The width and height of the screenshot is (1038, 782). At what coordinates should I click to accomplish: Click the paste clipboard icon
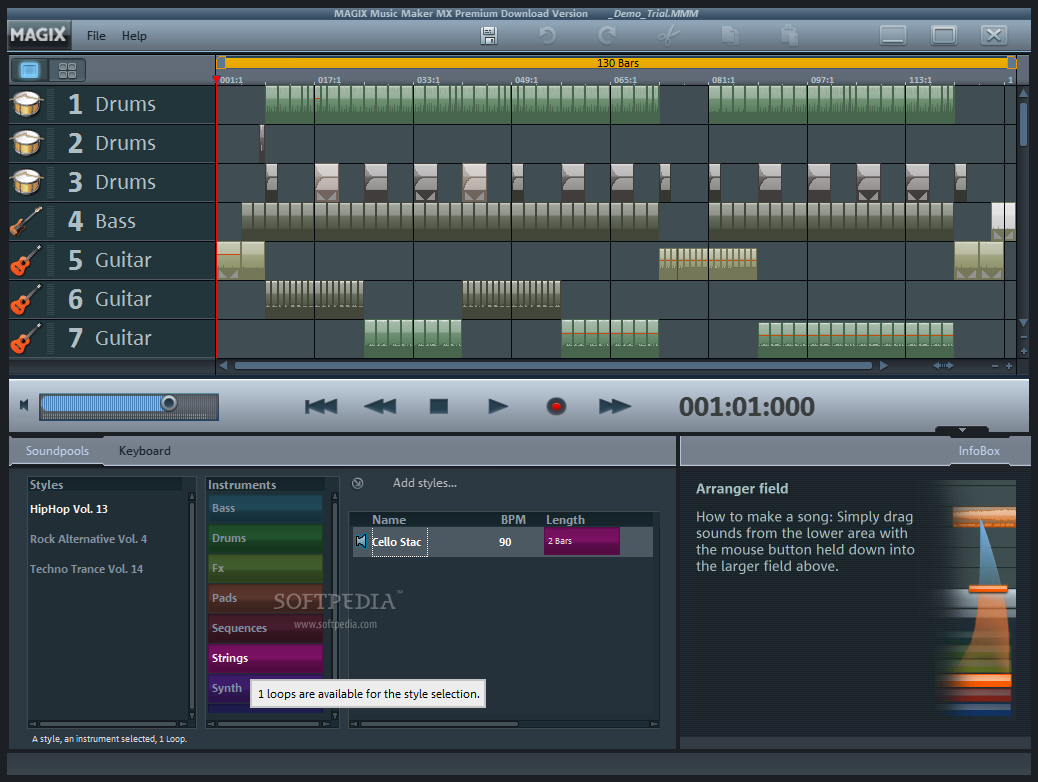789,35
